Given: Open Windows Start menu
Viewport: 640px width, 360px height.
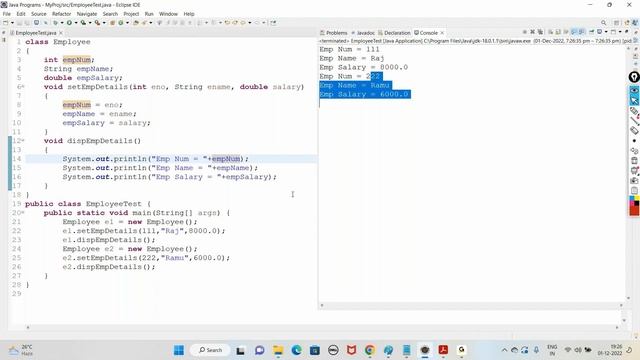Looking at the screenshot, I should coord(179,350).
